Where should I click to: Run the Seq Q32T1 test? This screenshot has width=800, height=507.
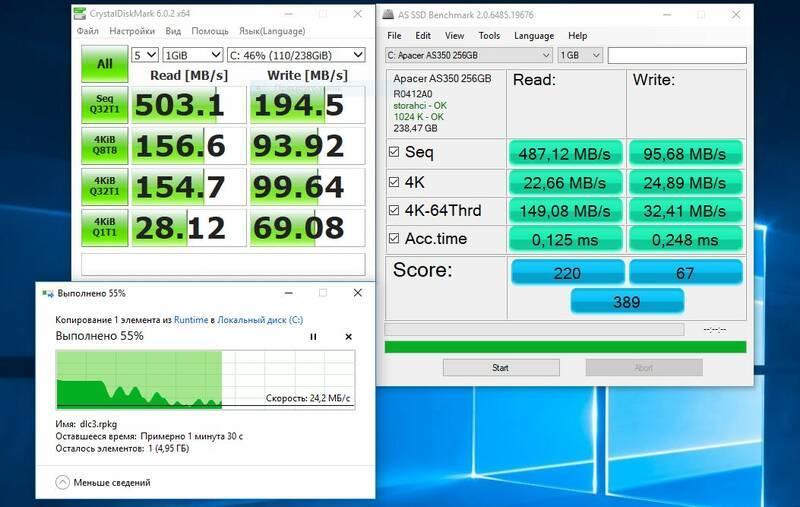click(105, 105)
